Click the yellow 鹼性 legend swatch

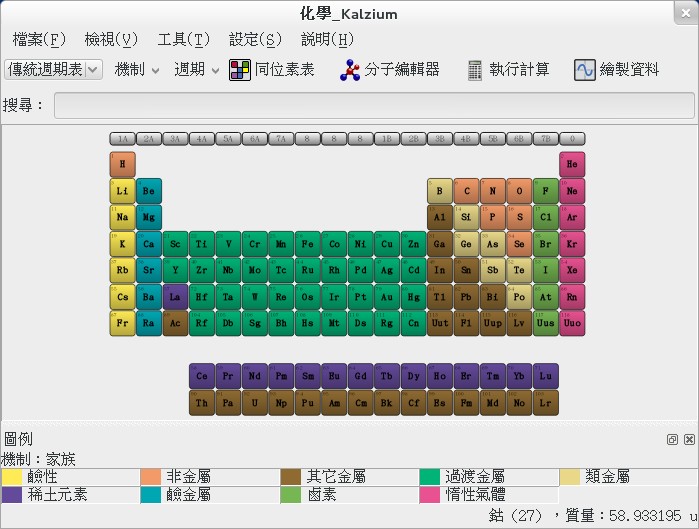coord(12,477)
